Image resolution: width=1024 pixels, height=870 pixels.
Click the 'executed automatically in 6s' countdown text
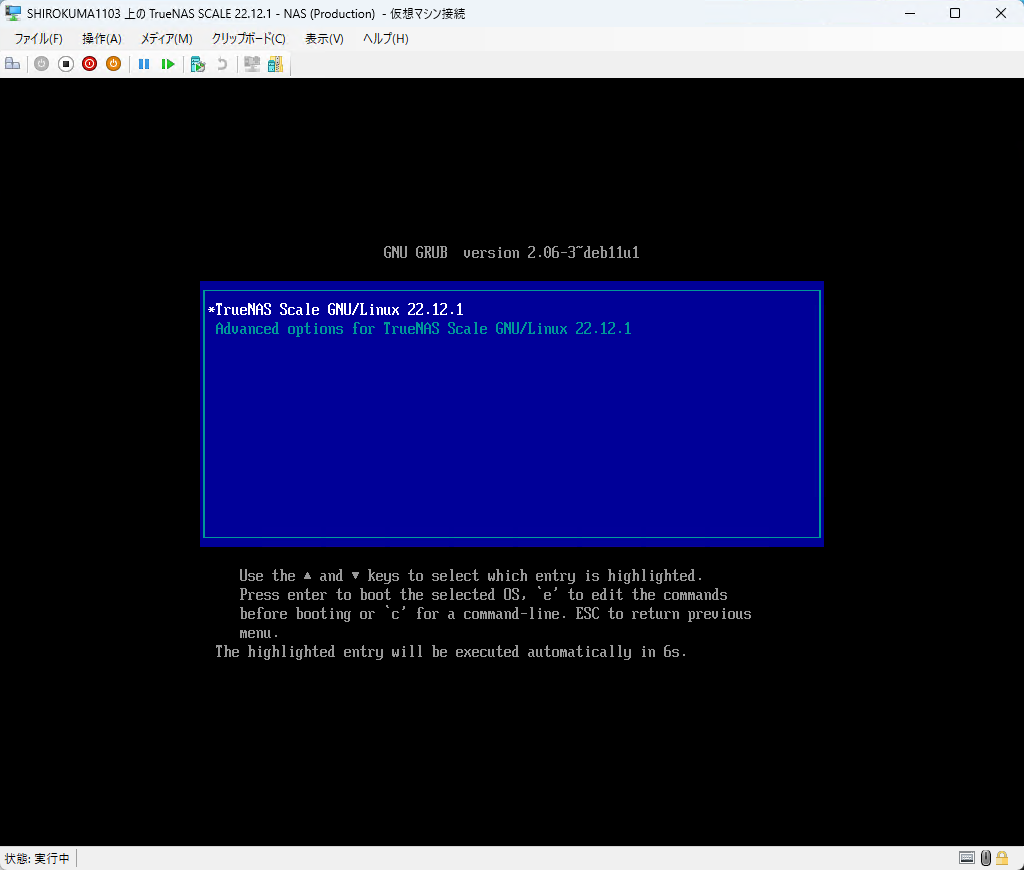[x=571, y=652]
